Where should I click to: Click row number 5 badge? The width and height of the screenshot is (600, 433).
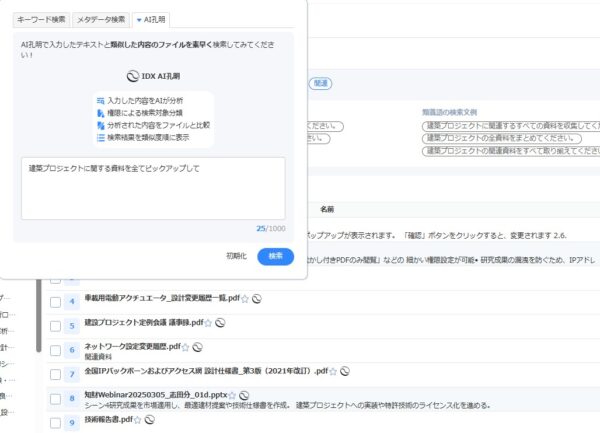tap(72, 326)
